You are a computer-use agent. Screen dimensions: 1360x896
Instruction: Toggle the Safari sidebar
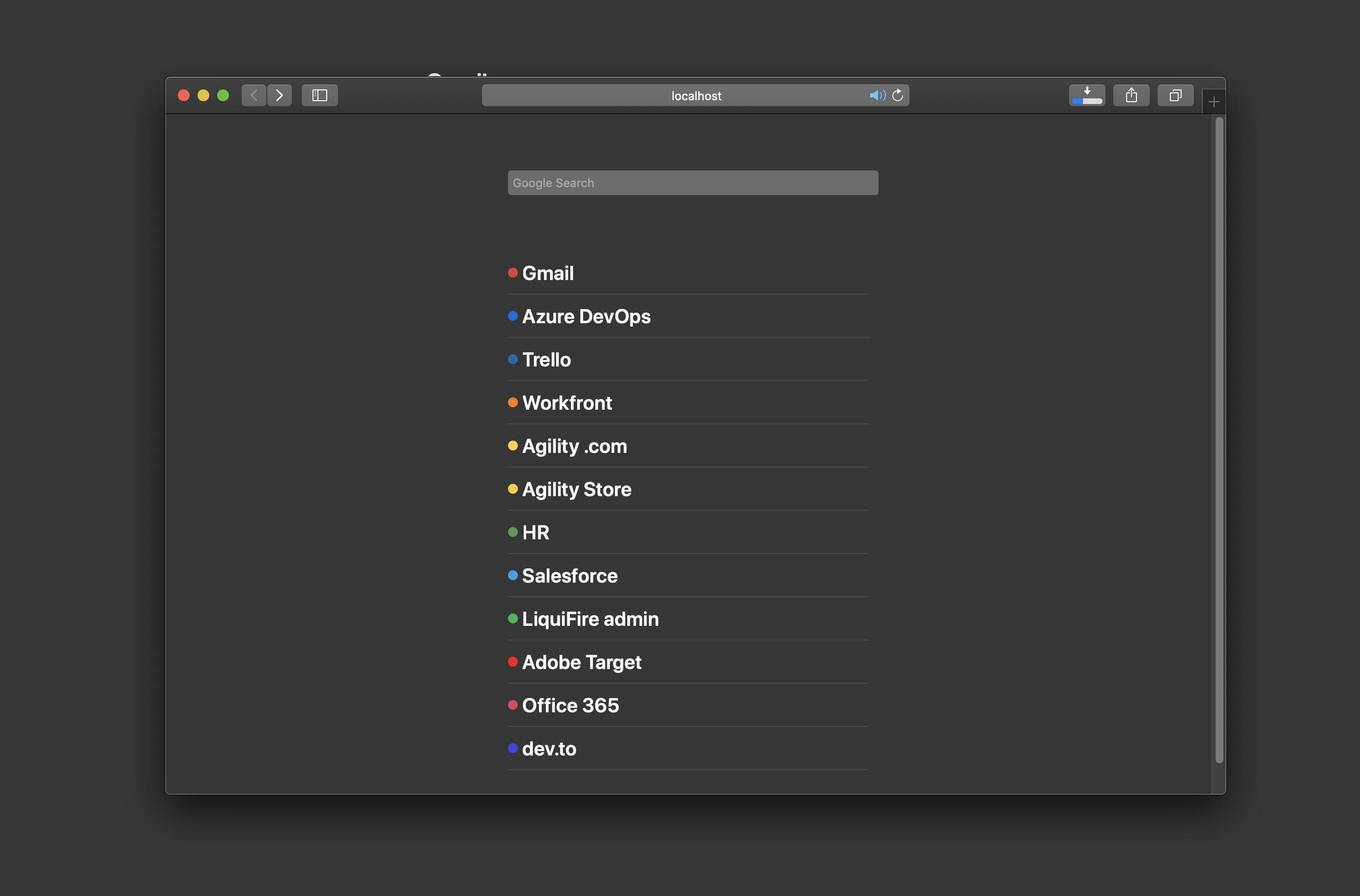tap(319, 95)
